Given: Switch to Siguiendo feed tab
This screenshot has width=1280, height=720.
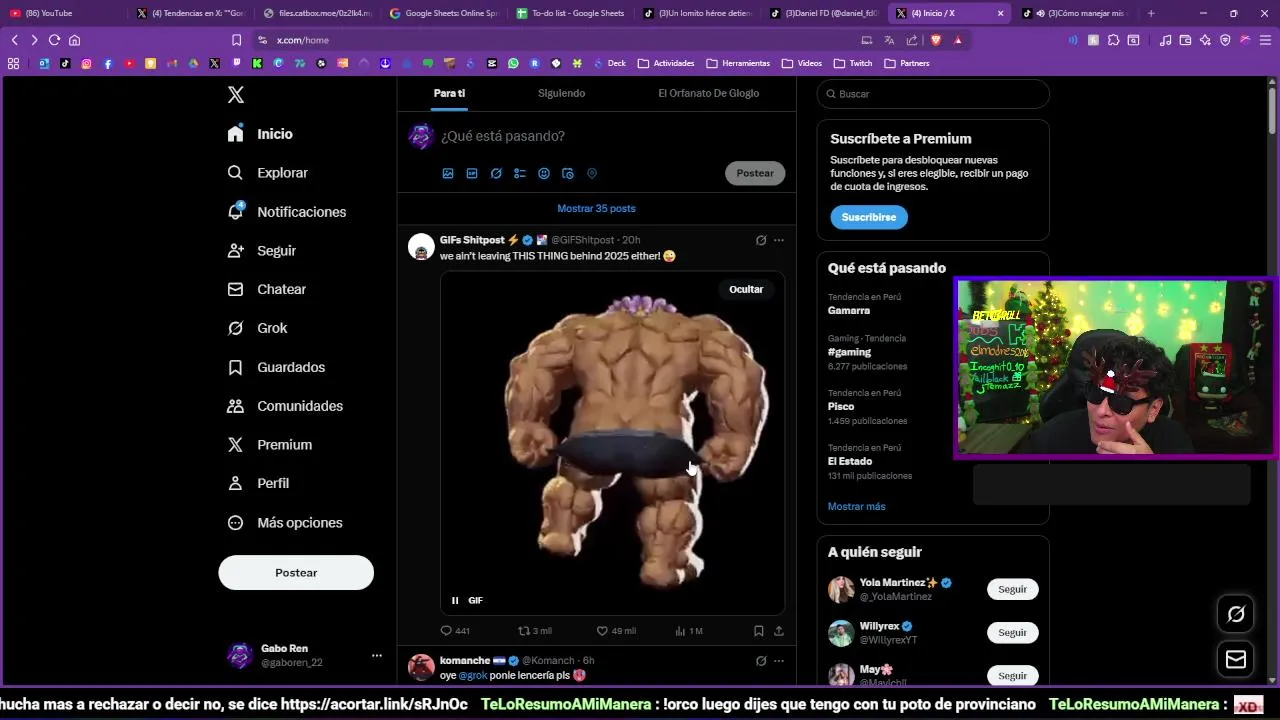Looking at the screenshot, I should [x=561, y=93].
